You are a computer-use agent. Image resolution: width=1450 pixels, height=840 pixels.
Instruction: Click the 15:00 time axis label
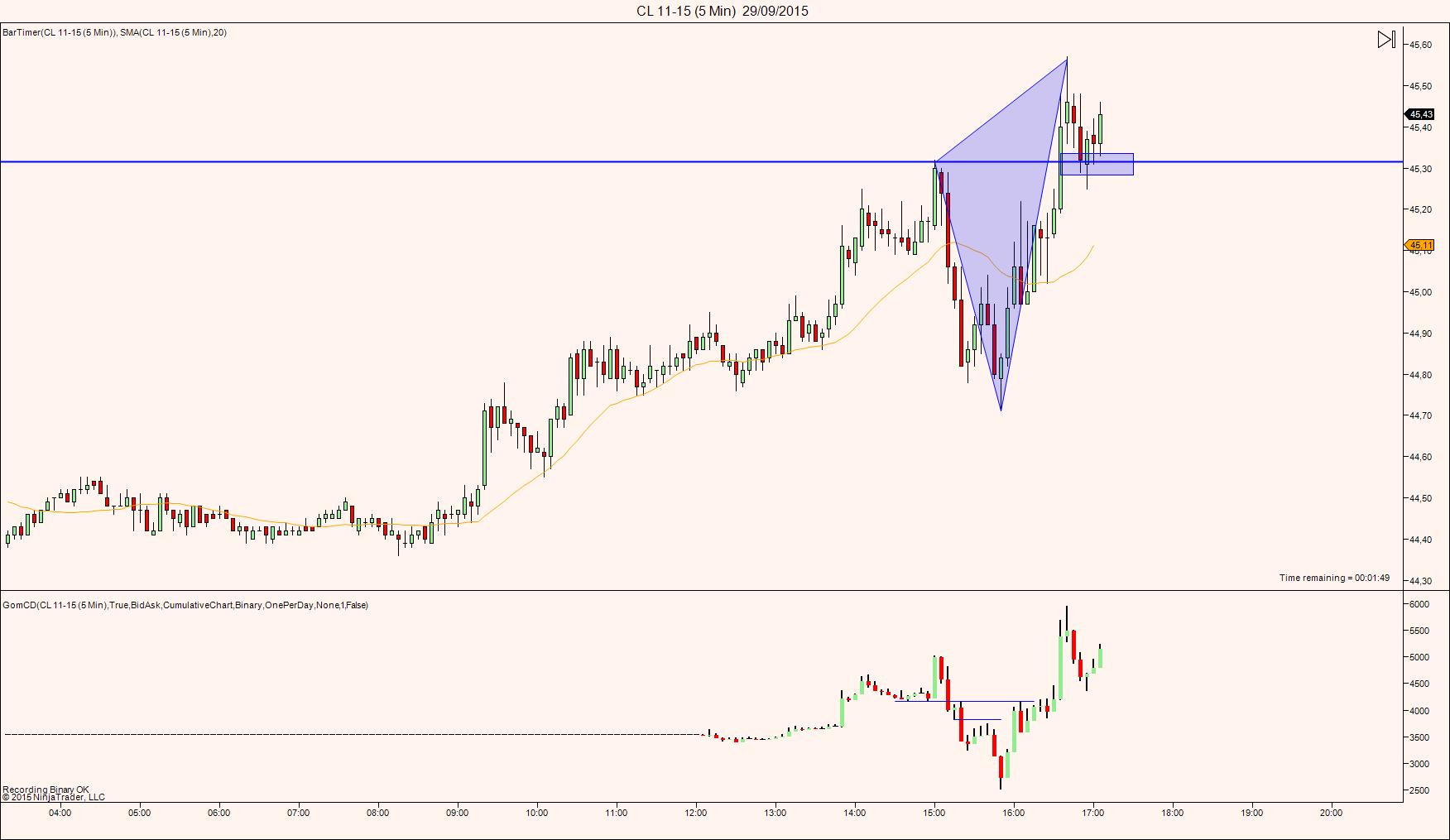click(x=934, y=813)
